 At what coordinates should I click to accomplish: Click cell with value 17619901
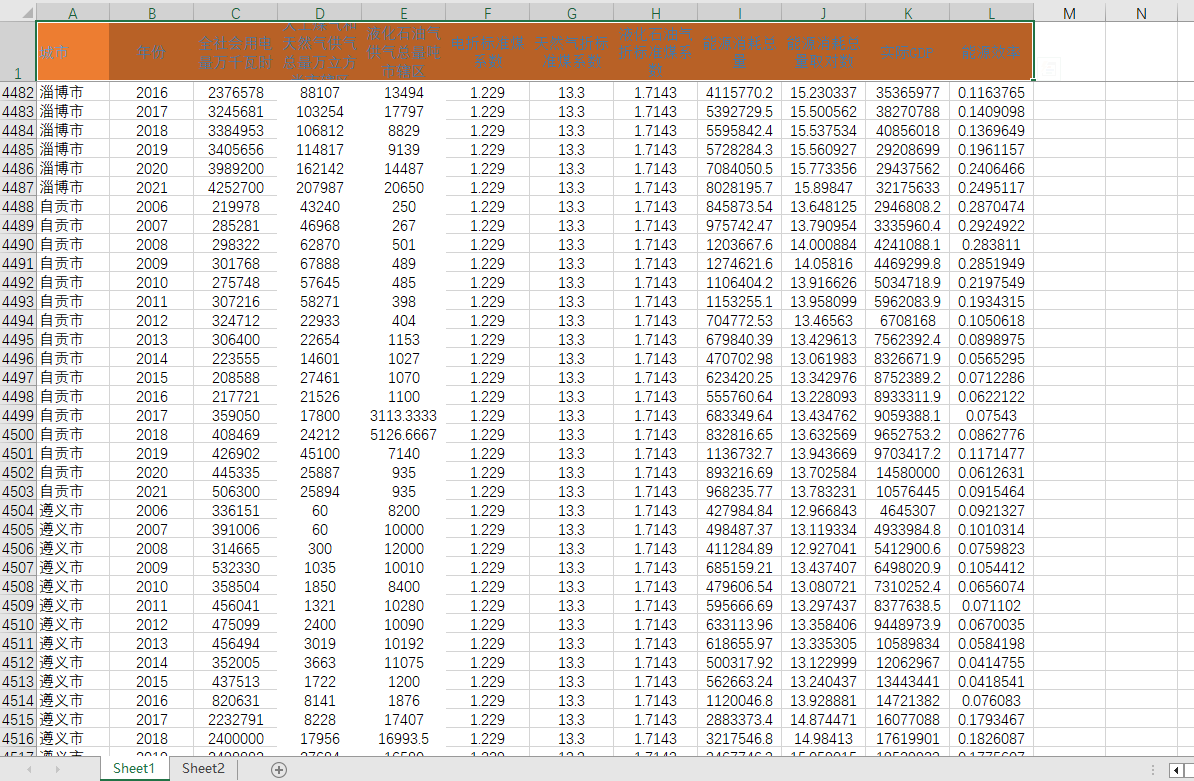908,738
